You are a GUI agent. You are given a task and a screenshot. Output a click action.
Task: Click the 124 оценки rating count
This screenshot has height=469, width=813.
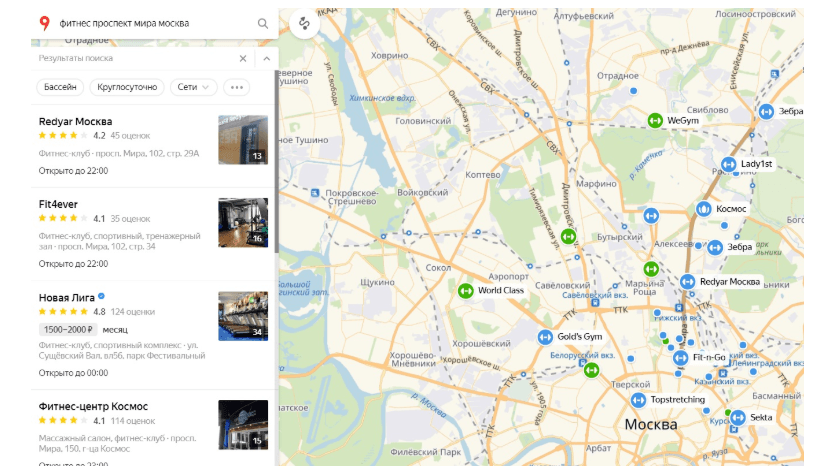tap(133, 312)
